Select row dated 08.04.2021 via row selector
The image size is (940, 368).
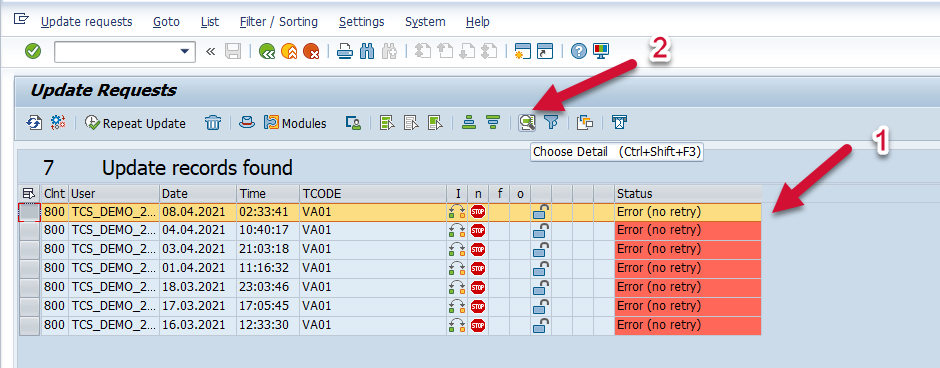click(x=29, y=212)
